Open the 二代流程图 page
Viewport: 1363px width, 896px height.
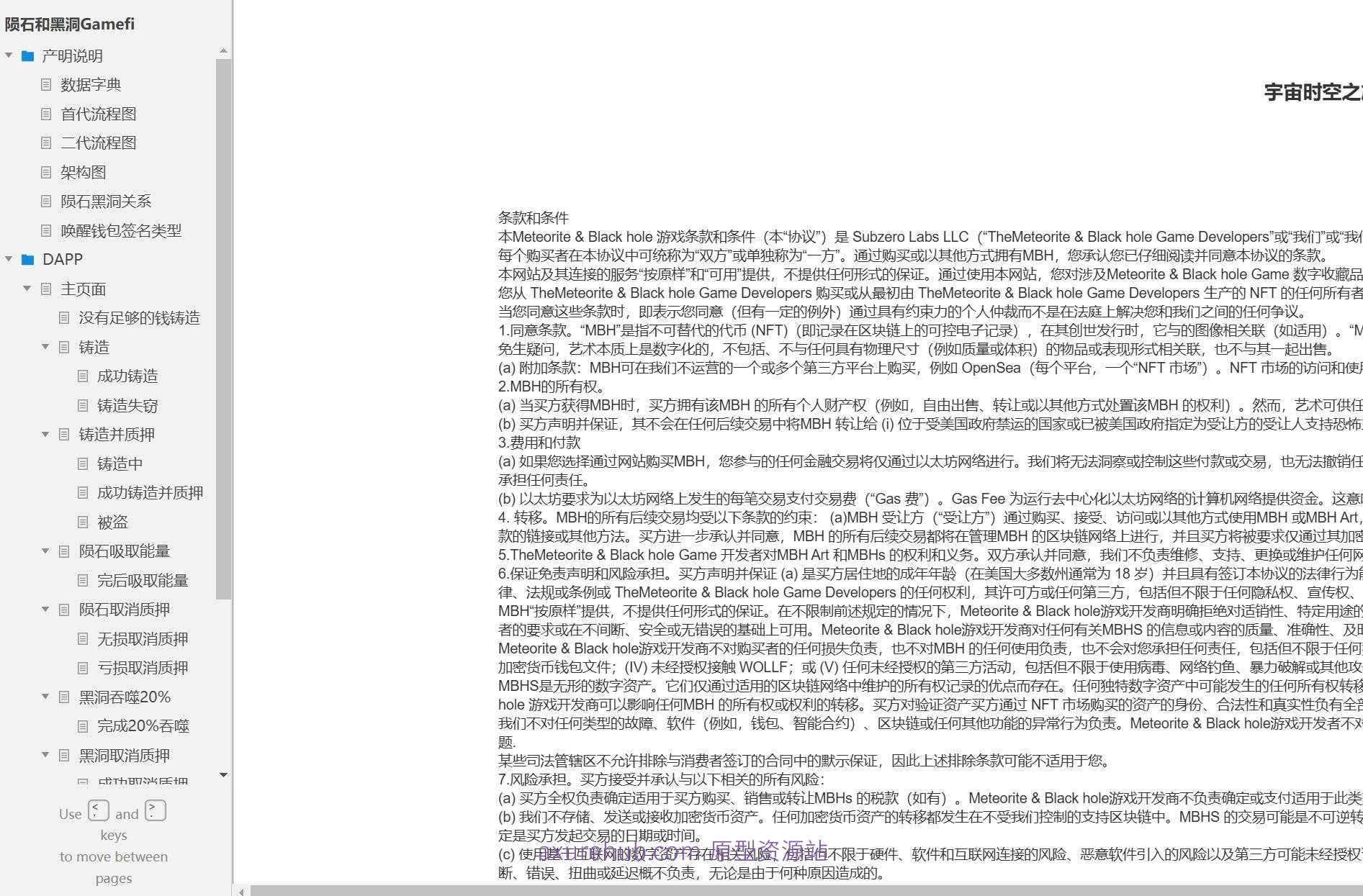(x=99, y=142)
